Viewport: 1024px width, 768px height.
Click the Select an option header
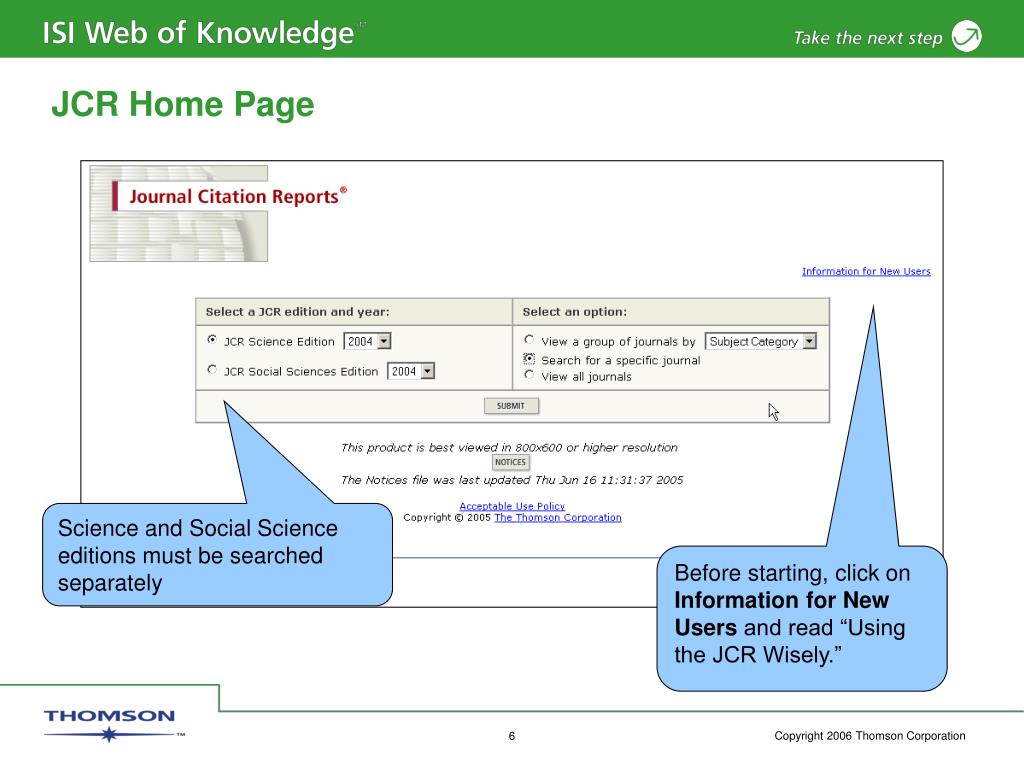tap(574, 312)
